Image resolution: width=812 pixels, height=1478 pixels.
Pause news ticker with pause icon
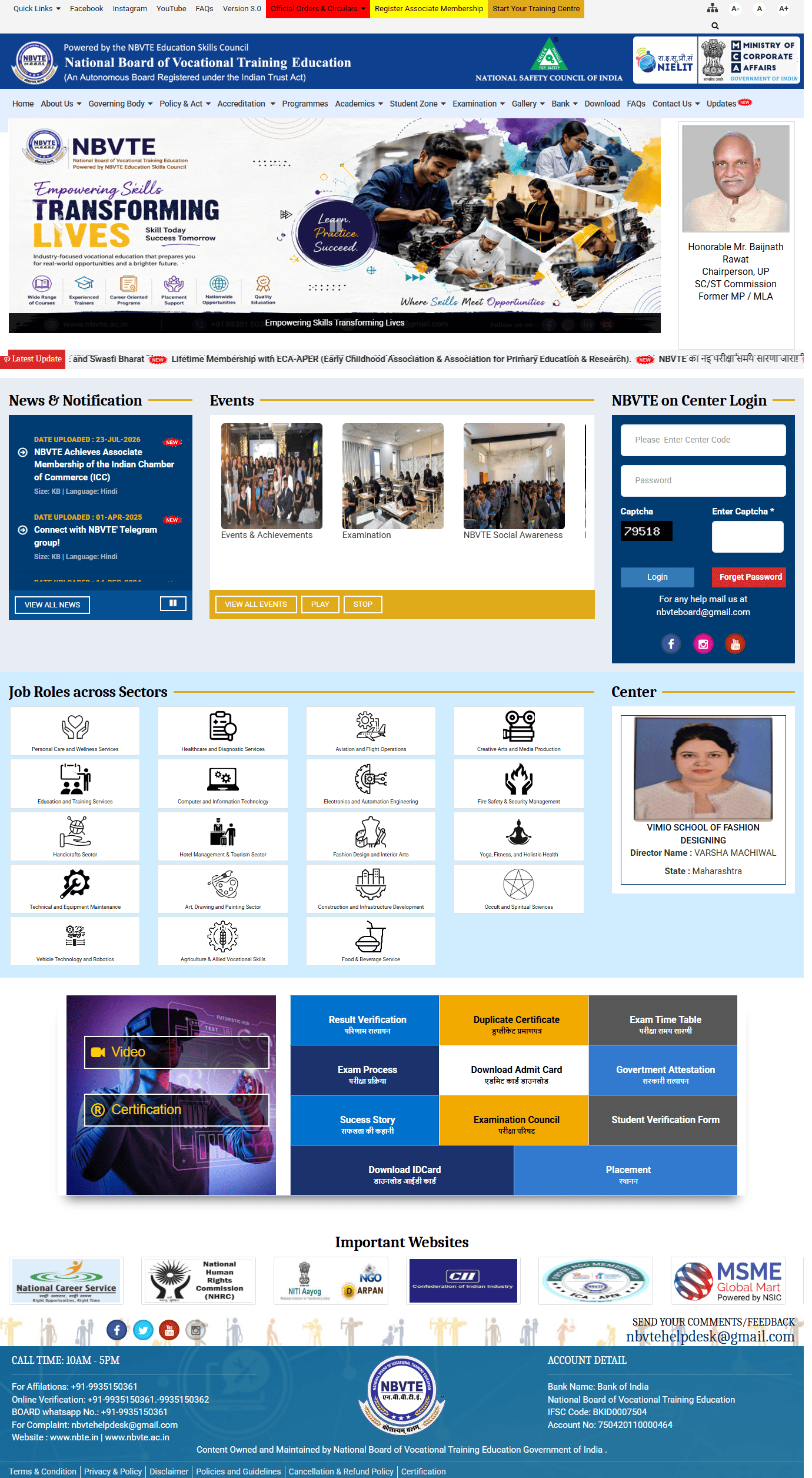pyautogui.click(x=173, y=603)
